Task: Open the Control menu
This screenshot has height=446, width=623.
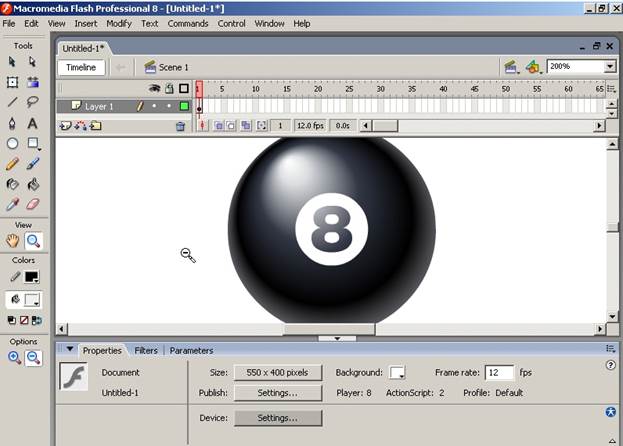Action: pyautogui.click(x=231, y=24)
